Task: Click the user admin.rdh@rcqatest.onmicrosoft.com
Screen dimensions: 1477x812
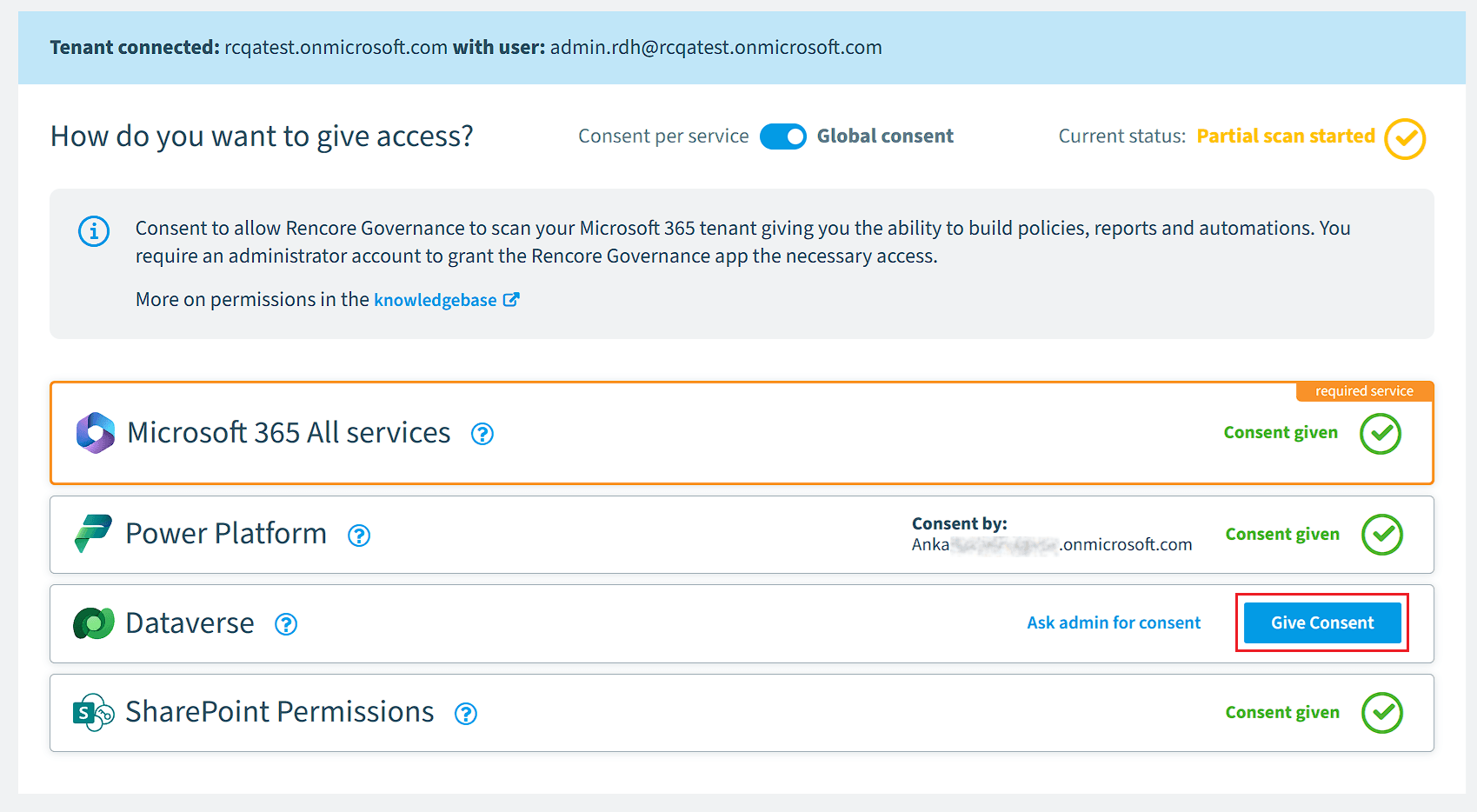Action: 716,47
